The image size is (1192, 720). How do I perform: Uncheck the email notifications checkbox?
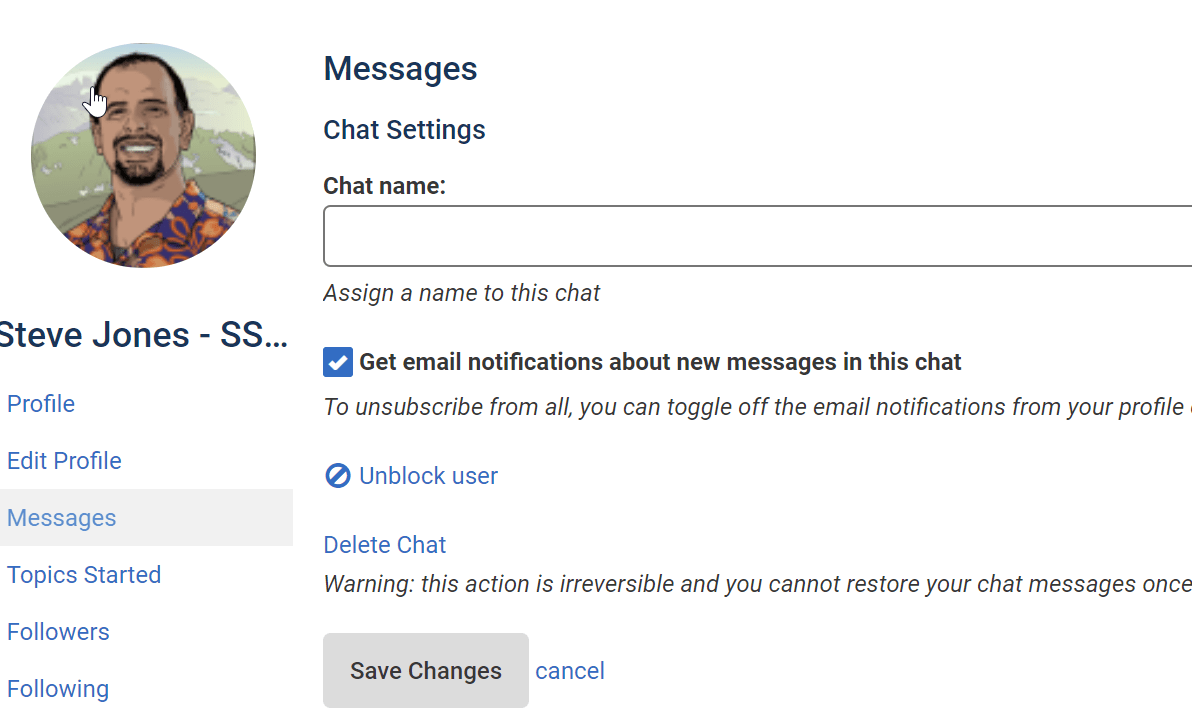(338, 362)
